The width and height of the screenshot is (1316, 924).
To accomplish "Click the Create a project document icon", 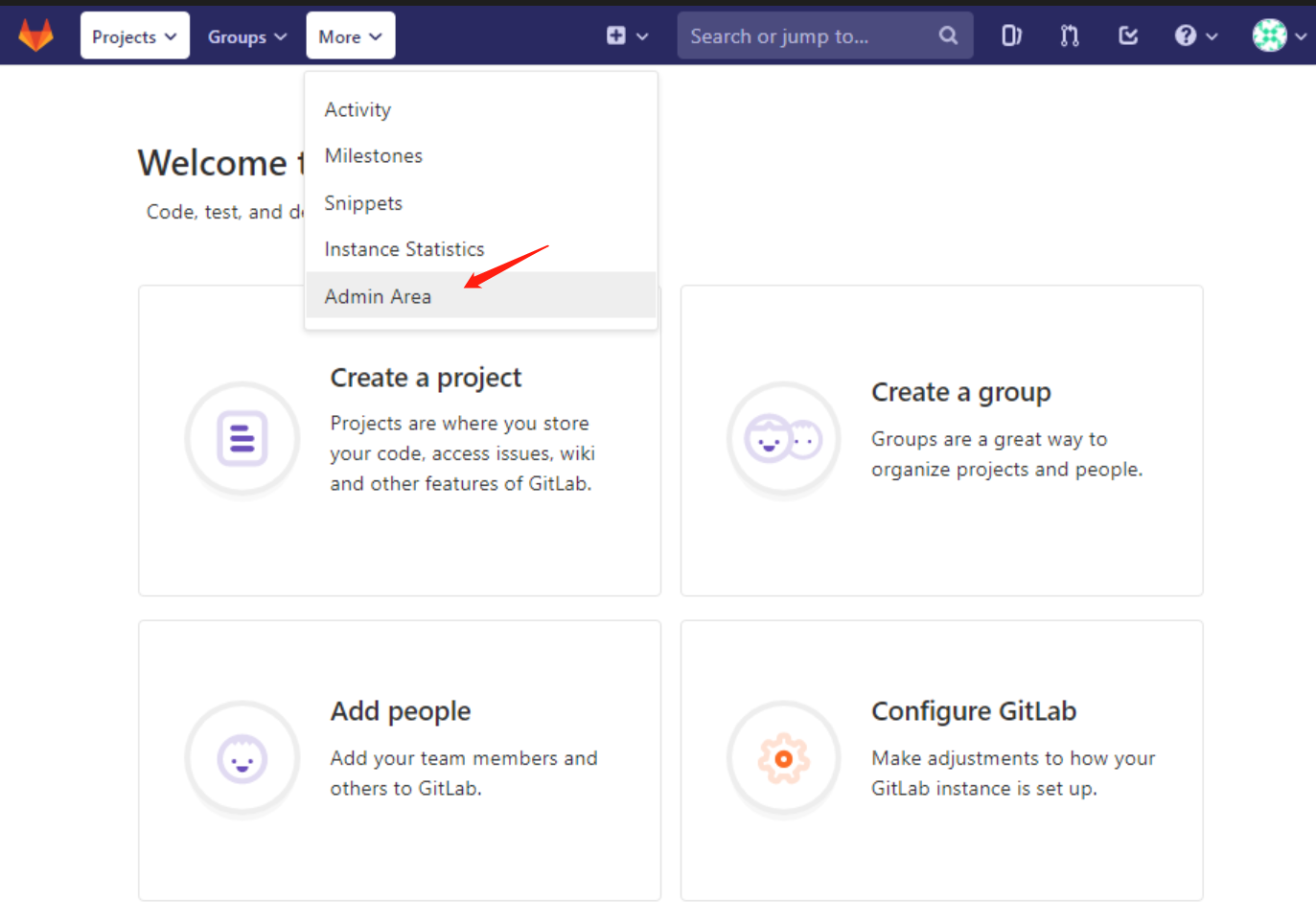I will 242,439.
